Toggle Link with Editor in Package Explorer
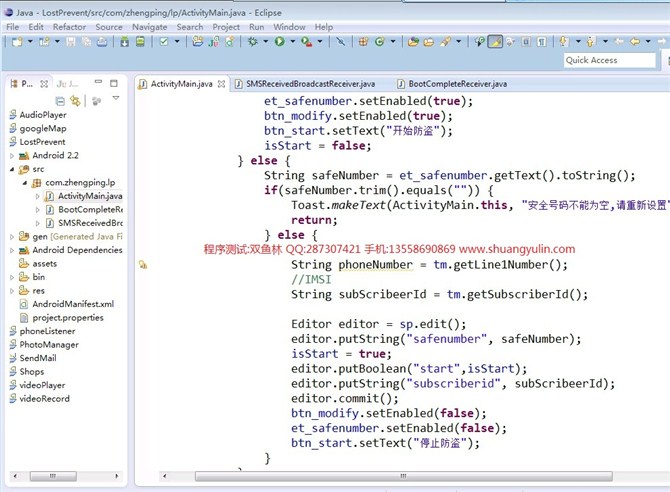 pyautogui.click(x=75, y=101)
